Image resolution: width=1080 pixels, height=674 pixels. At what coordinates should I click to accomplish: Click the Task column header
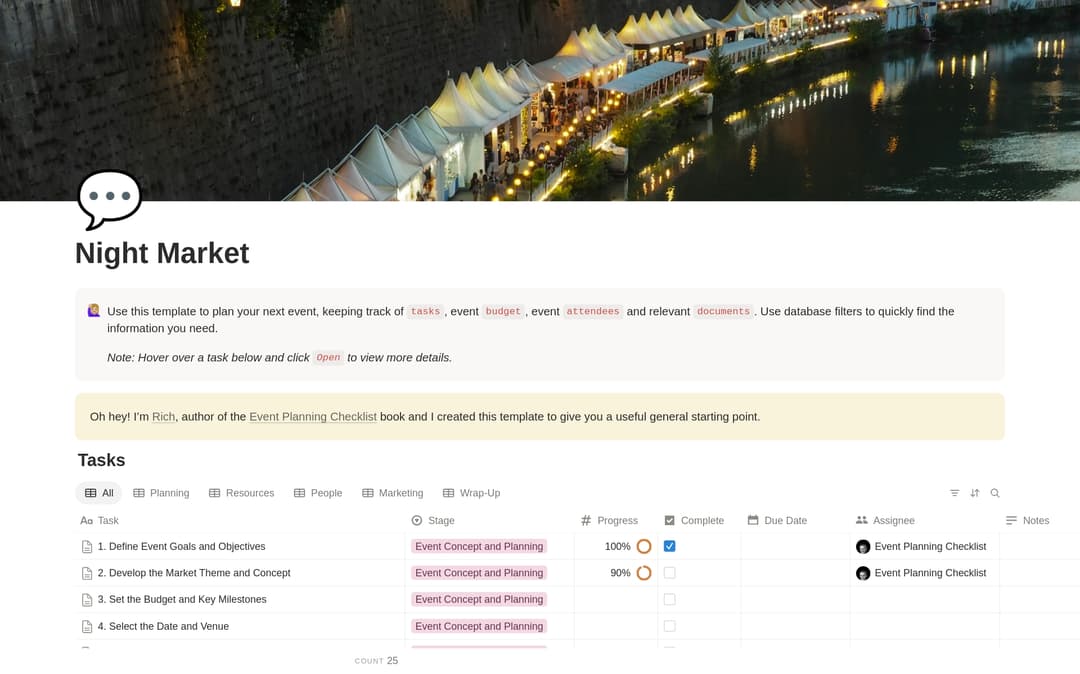click(100, 520)
